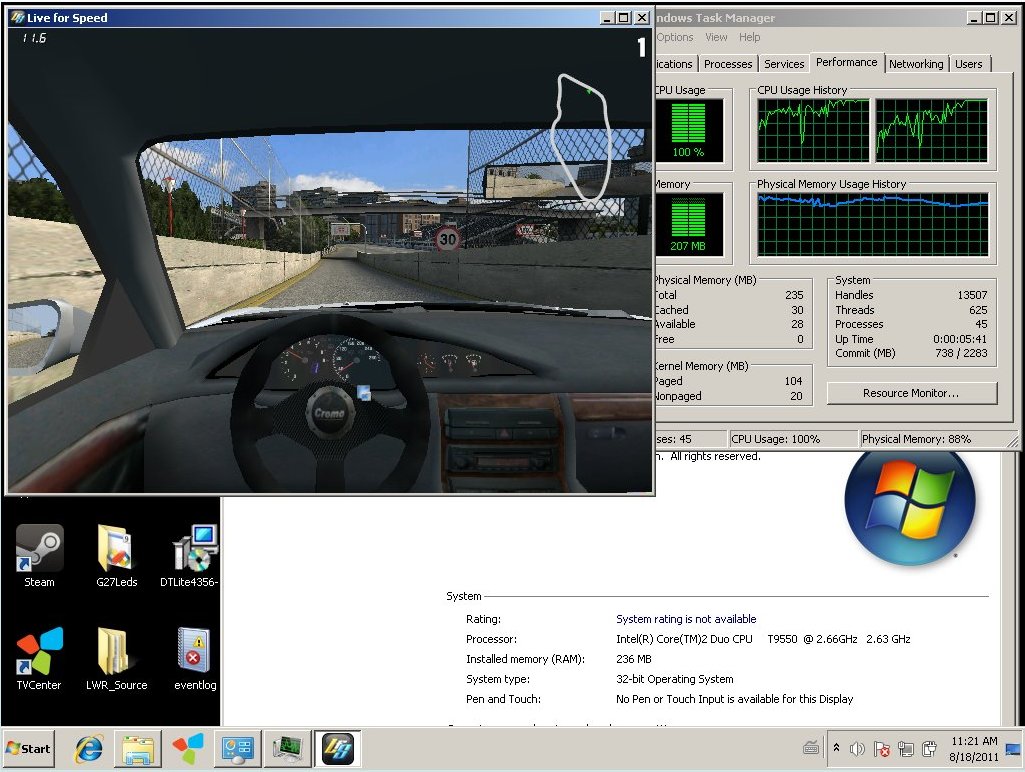Open the Options menu in Task Manager
Viewport: 1025px width, 772px height.
click(x=675, y=37)
